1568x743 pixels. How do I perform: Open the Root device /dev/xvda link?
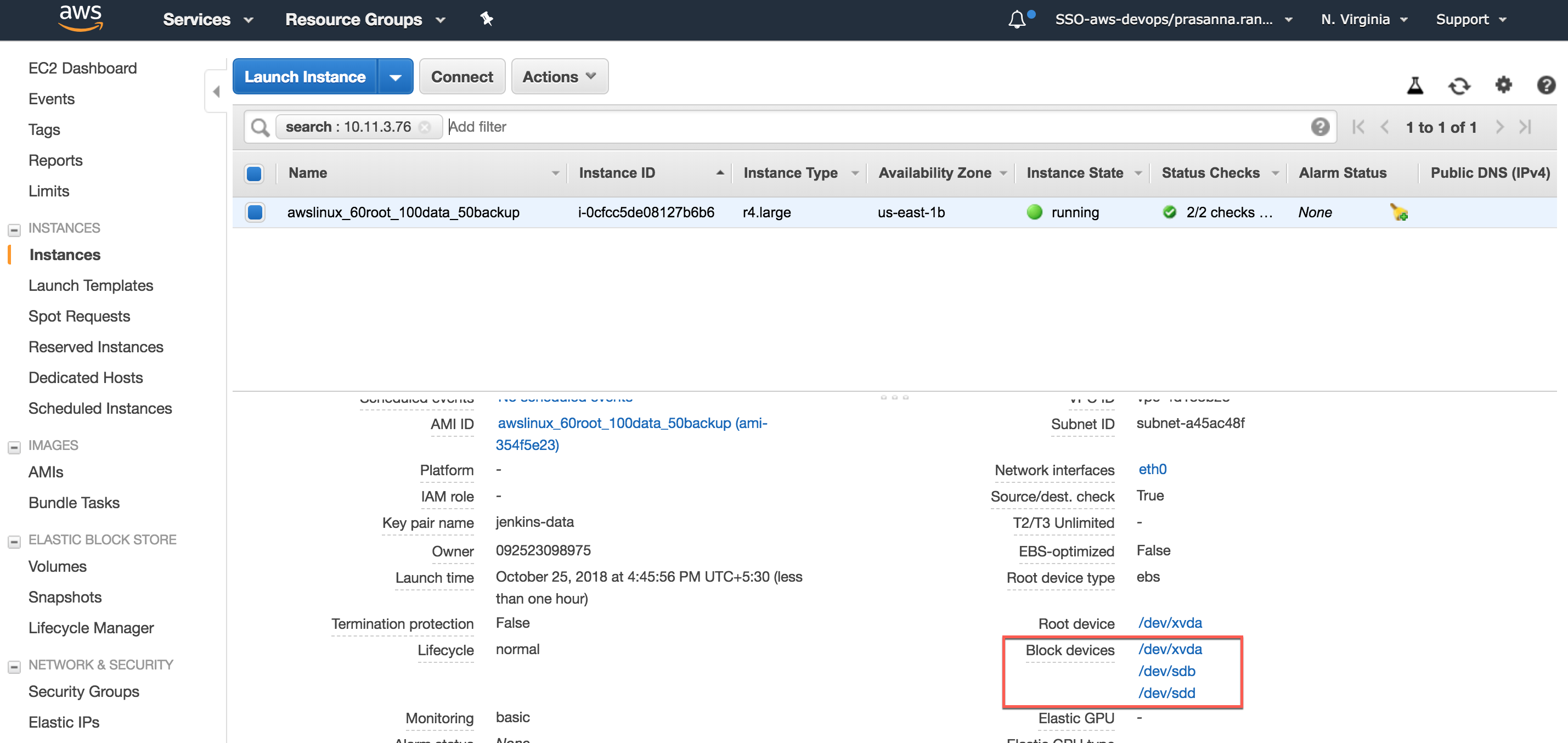pos(1170,623)
